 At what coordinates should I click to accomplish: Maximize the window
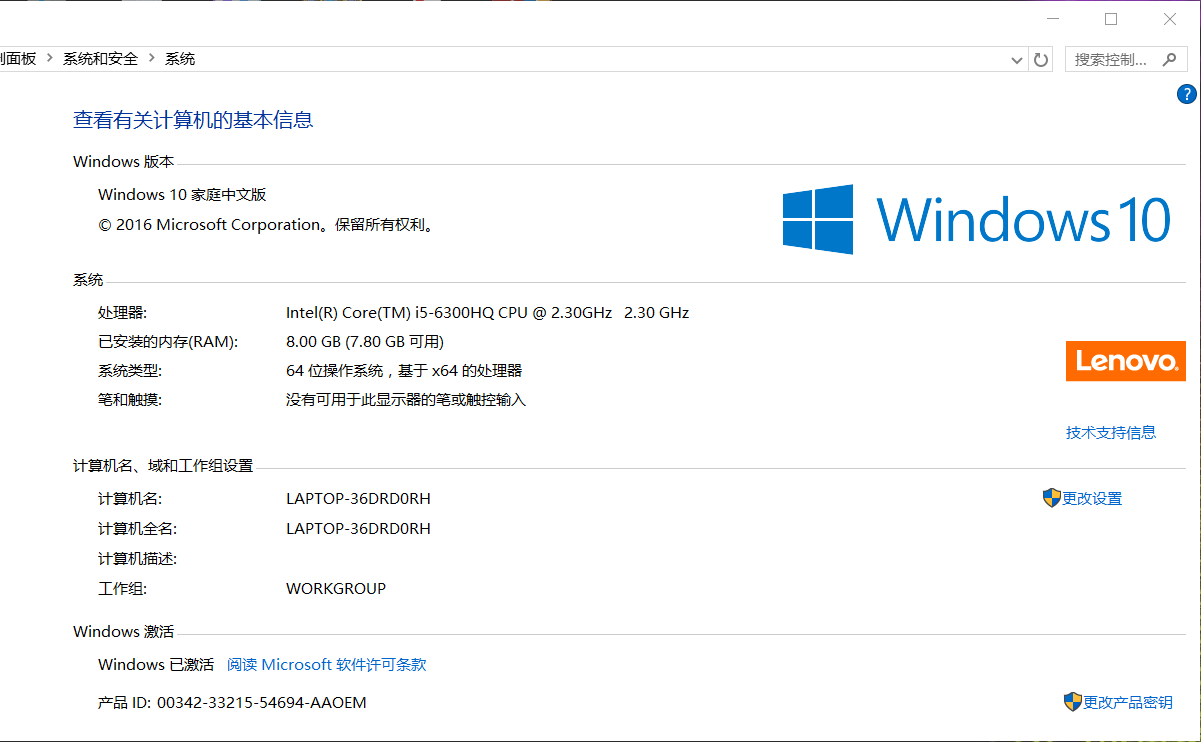[x=1111, y=19]
